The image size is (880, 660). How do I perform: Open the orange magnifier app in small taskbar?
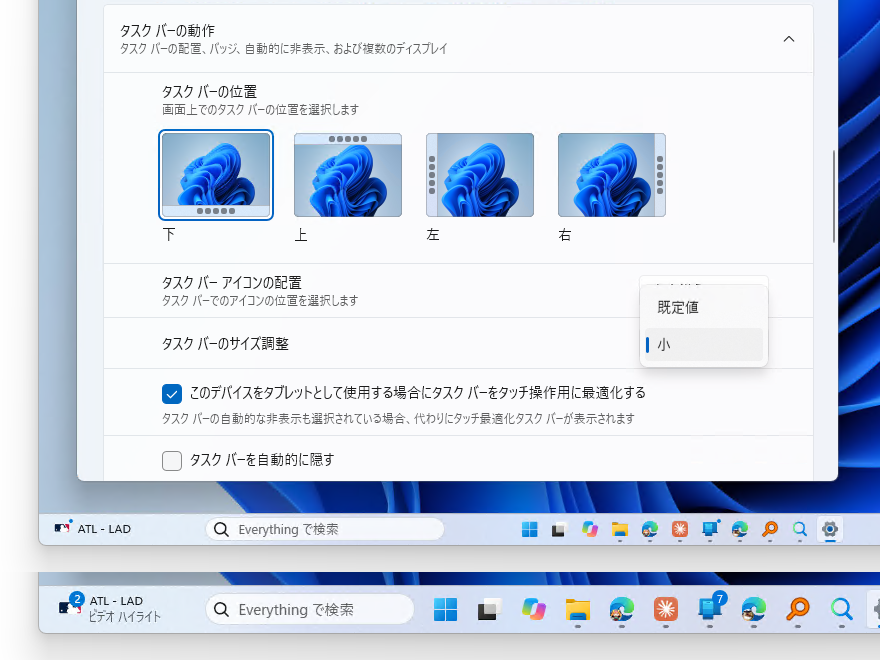[770, 529]
